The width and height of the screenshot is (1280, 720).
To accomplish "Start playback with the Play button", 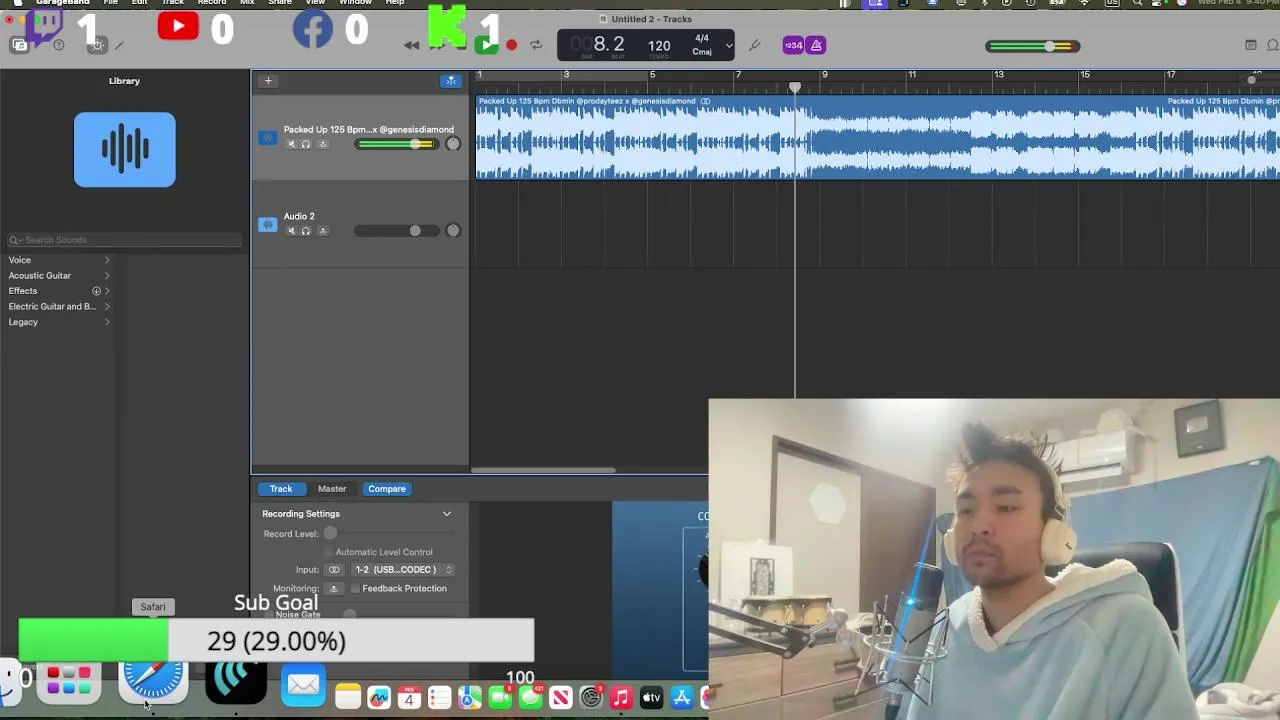I will coord(486,45).
